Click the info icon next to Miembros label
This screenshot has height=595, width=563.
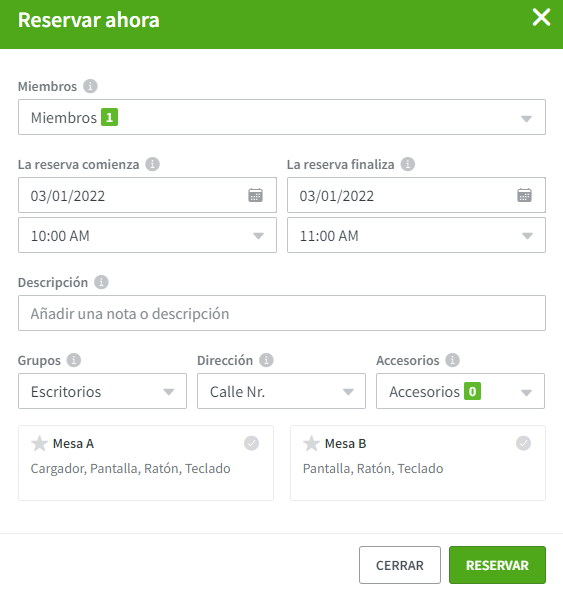pos(90,86)
